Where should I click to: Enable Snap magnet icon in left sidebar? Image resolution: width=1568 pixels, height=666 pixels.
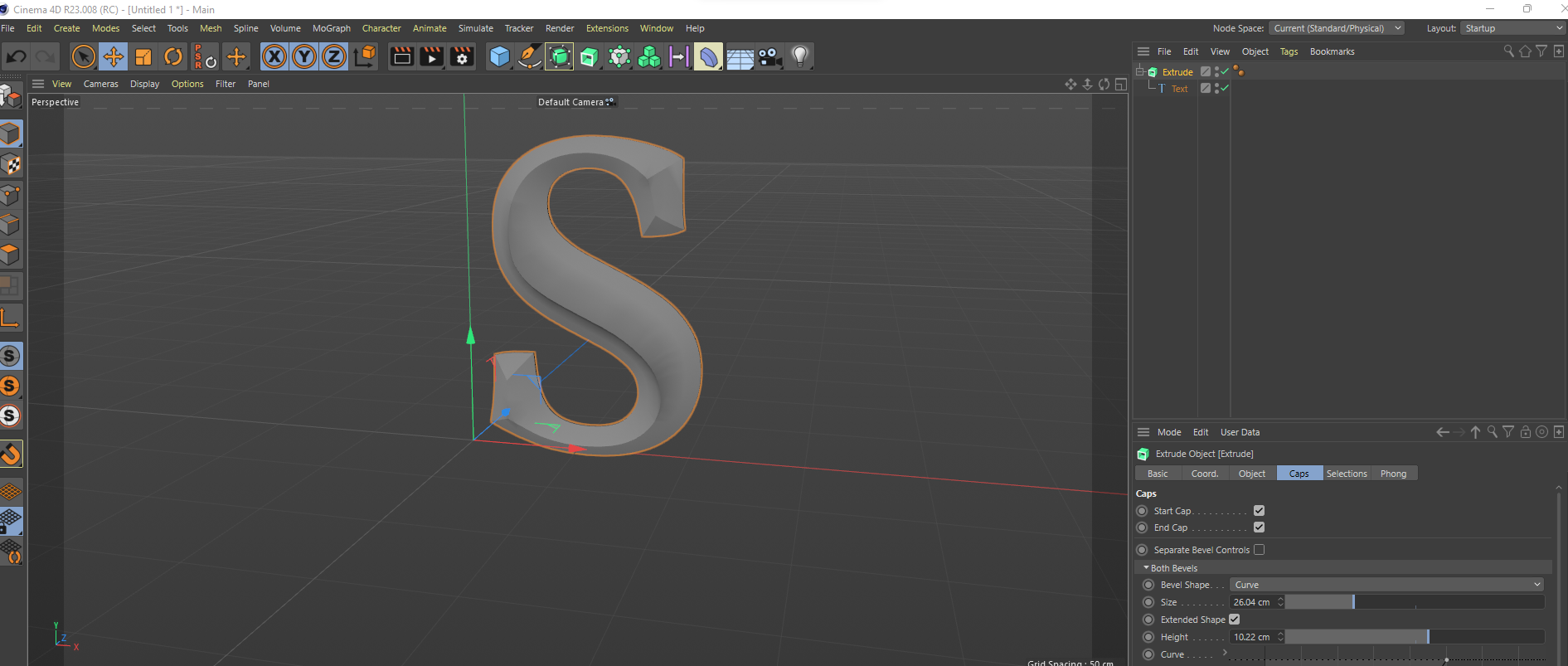11,454
